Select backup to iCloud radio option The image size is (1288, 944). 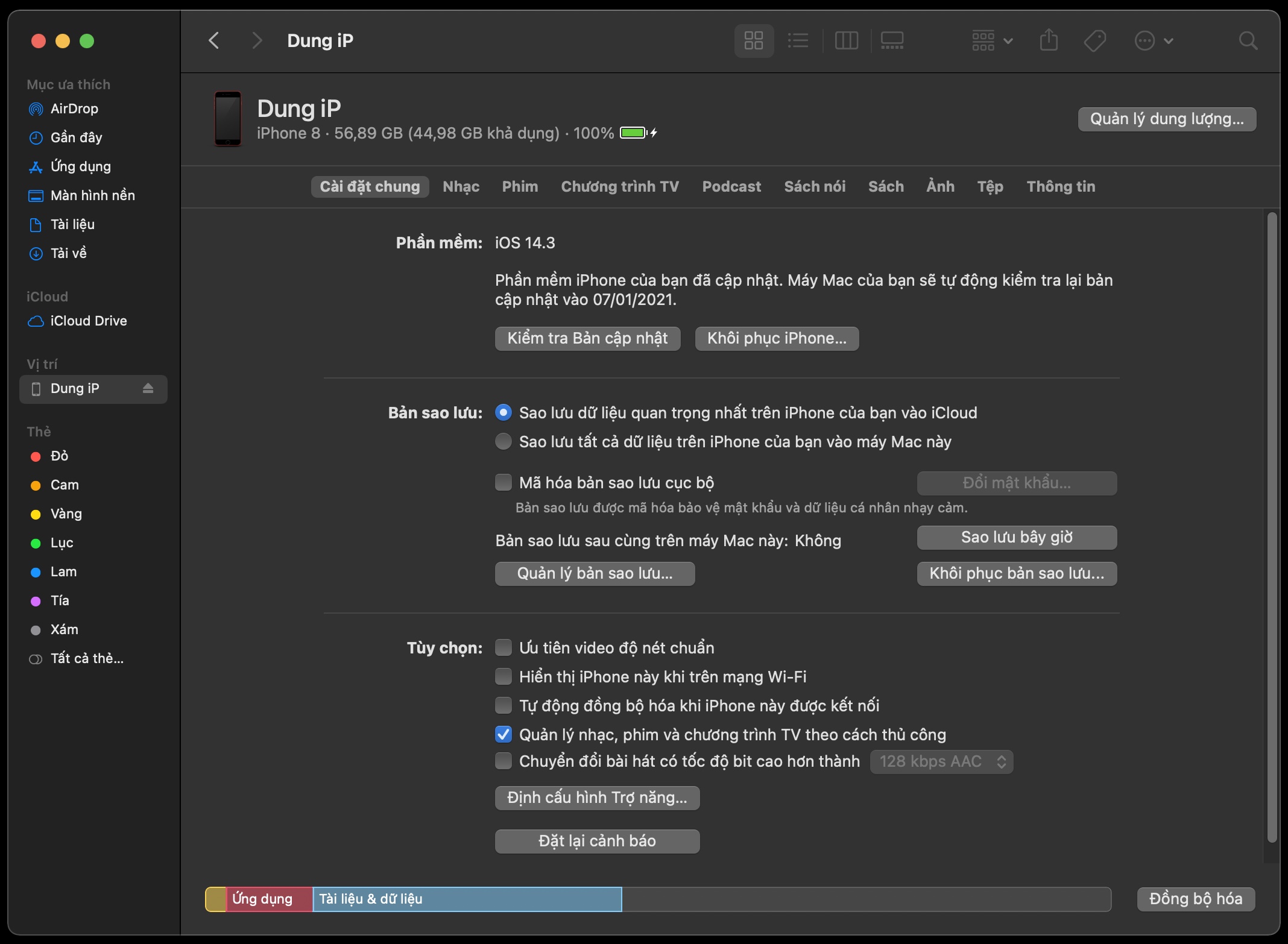coord(504,413)
